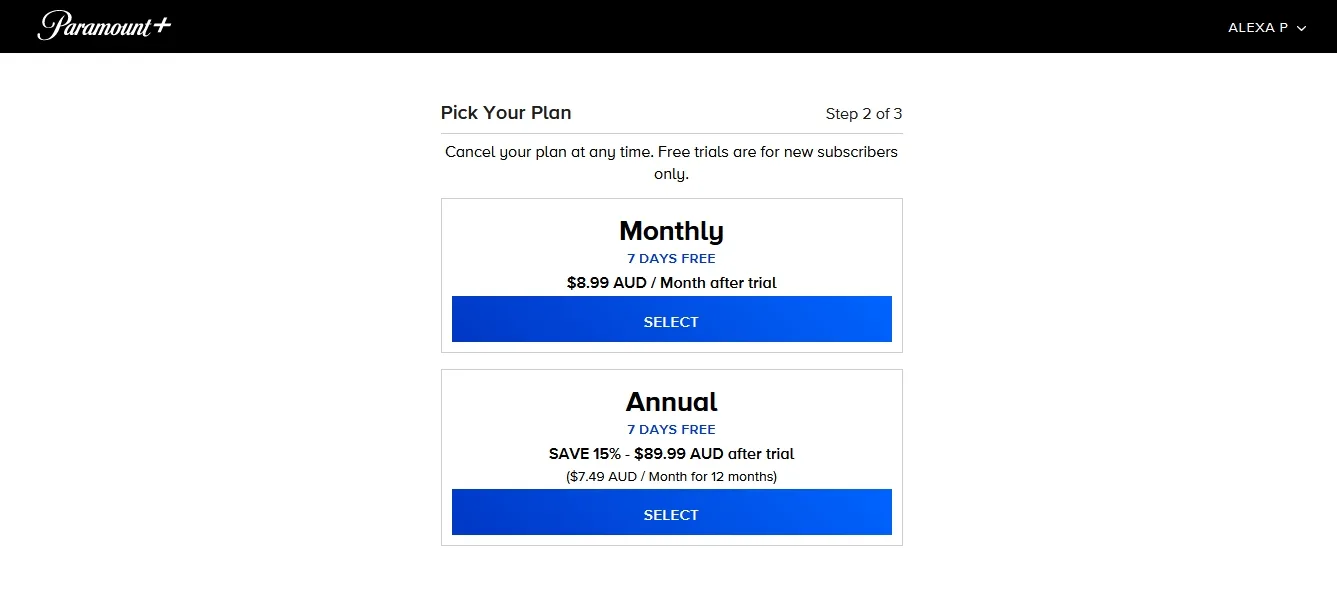Image resolution: width=1337 pixels, height=611 pixels.
Task: Click the Step 2 of 3 indicator
Action: 863,114
